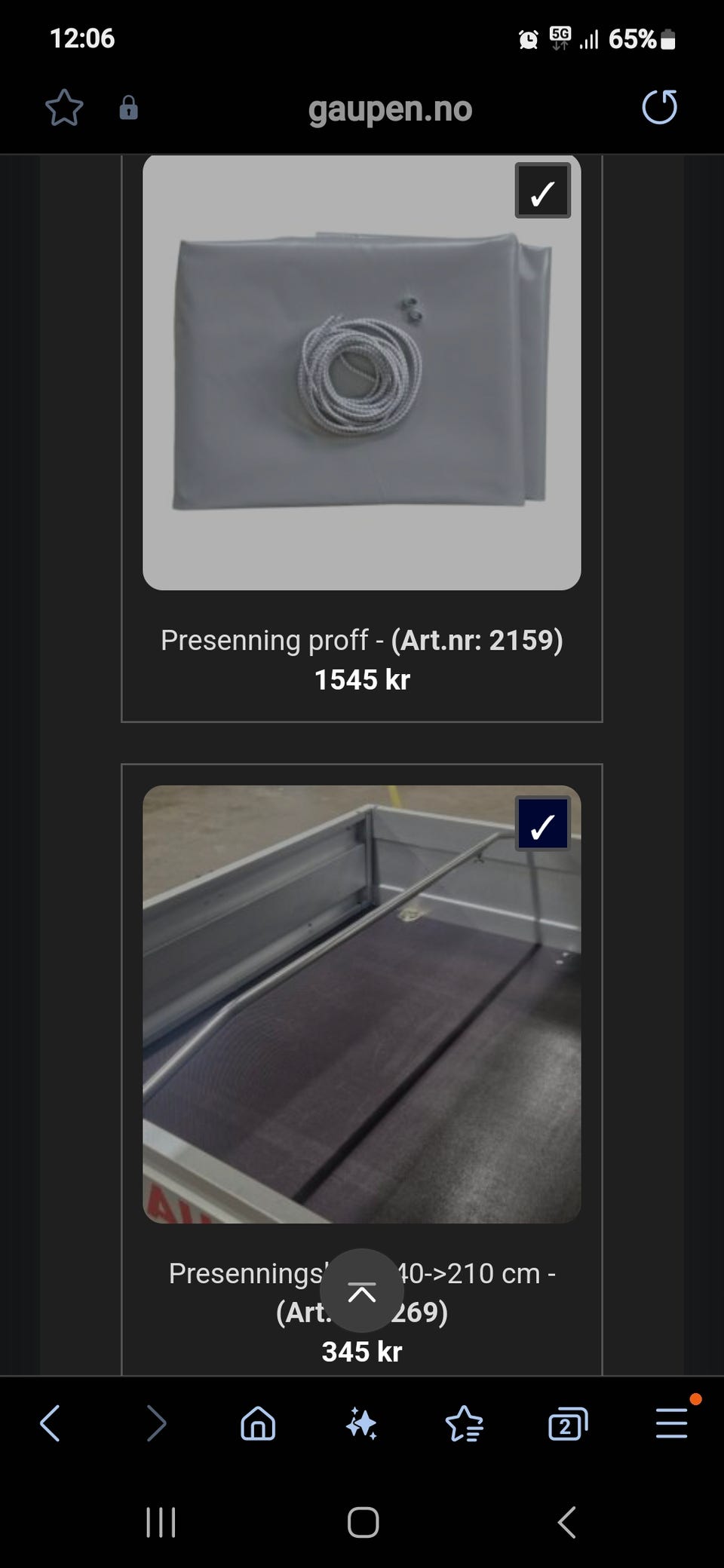Tap the bookmark star in address bar
This screenshot has width=724, height=1568.
pyautogui.click(x=64, y=108)
